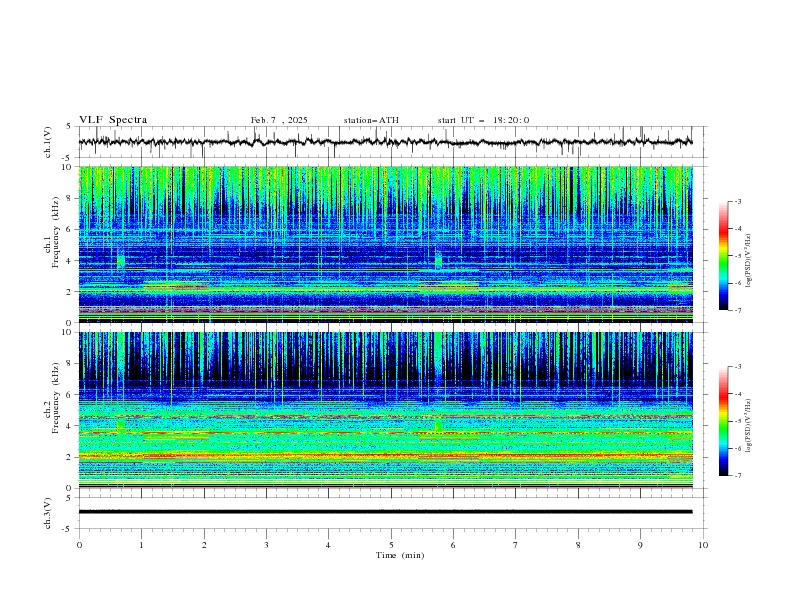Image resolution: width=792 pixels, height=612 pixels.
Task: Click the ch.1 "Frequency (kHz)" axis label
Action: [x=55, y=233]
